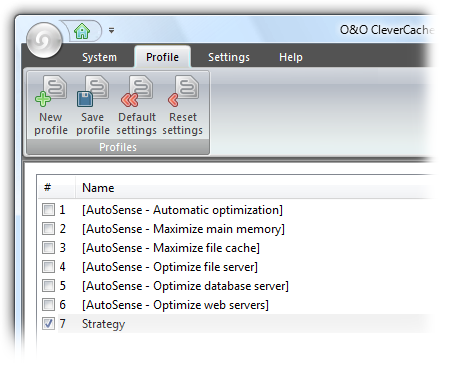
Task: Click the New profile icon
Action: click(51, 91)
